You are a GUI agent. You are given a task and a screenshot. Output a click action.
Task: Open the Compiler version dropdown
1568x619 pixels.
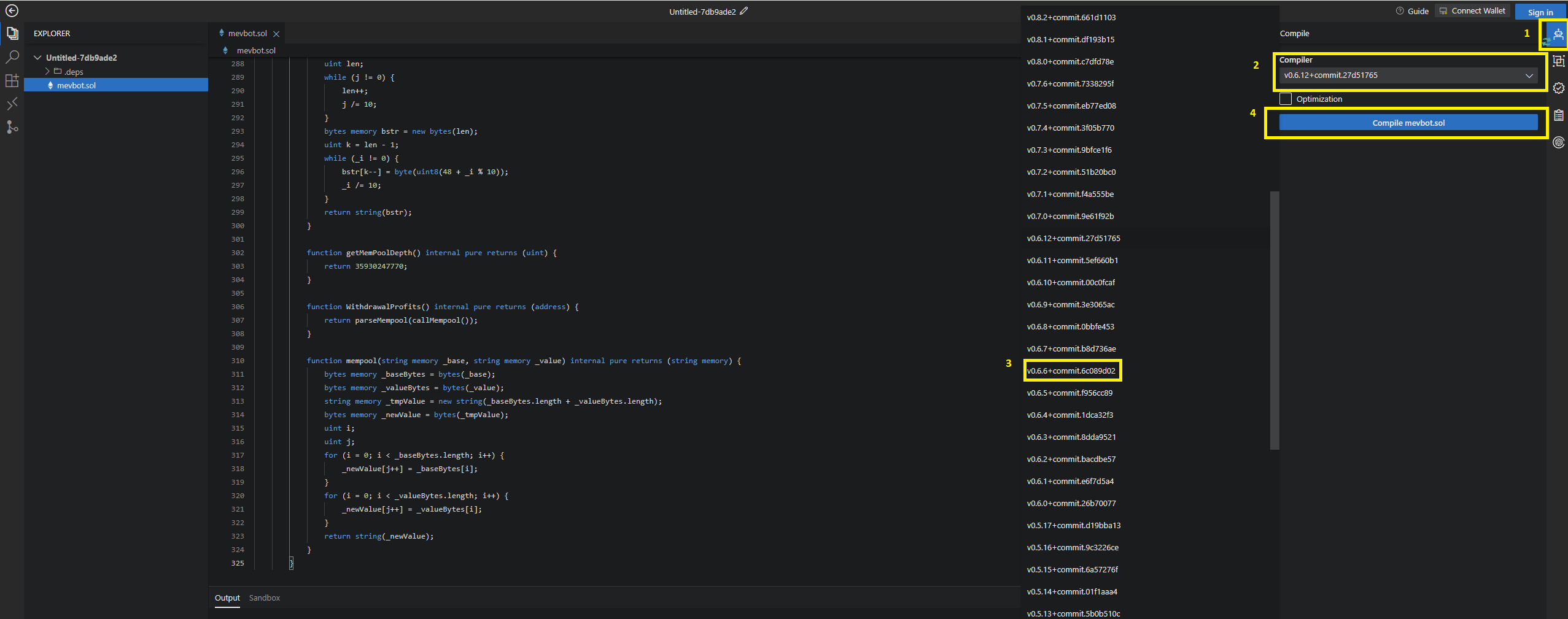1408,75
